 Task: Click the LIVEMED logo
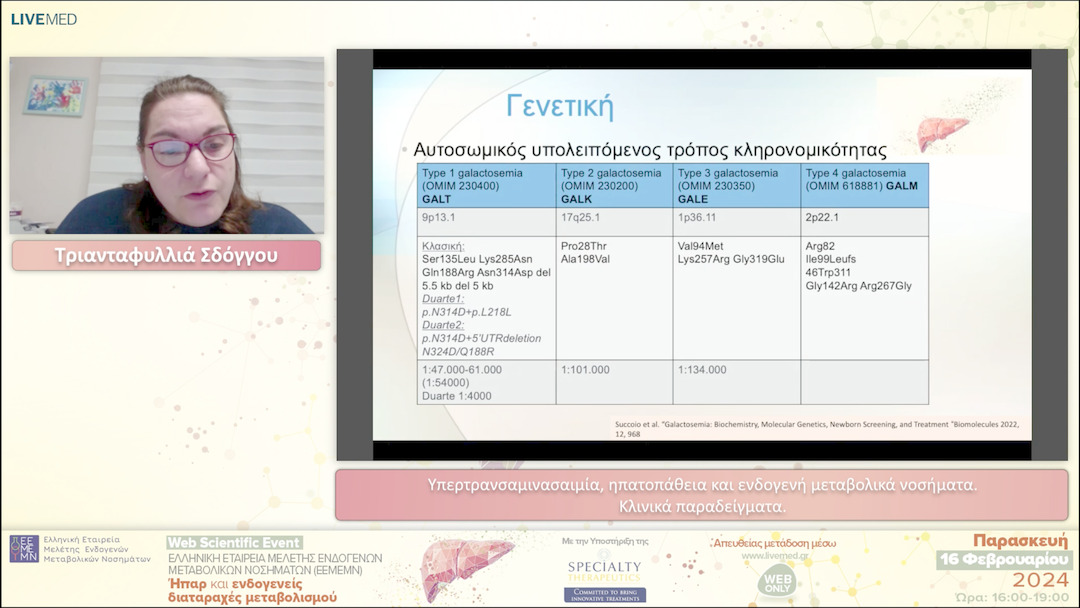pyautogui.click(x=43, y=19)
